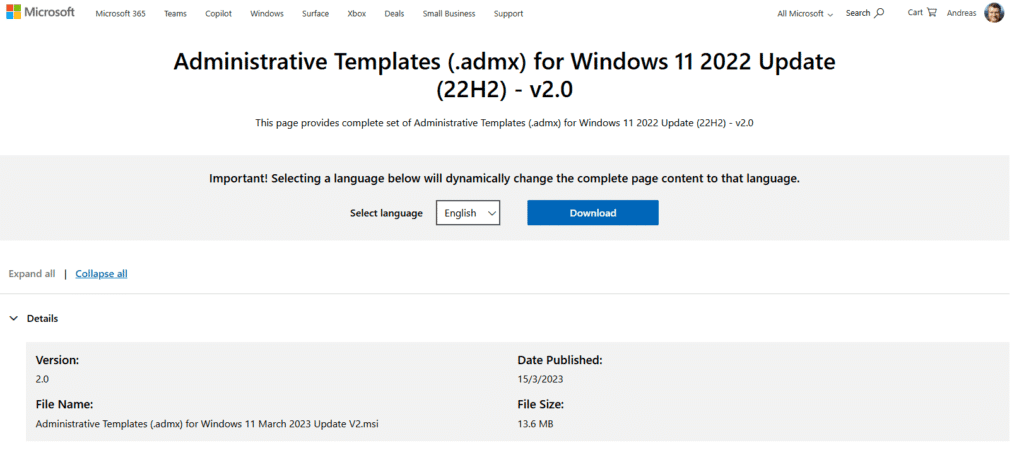Open the Microsoft 365 menu item
Image resolution: width=1024 pixels, height=462 pixels.
click(120, 14)
